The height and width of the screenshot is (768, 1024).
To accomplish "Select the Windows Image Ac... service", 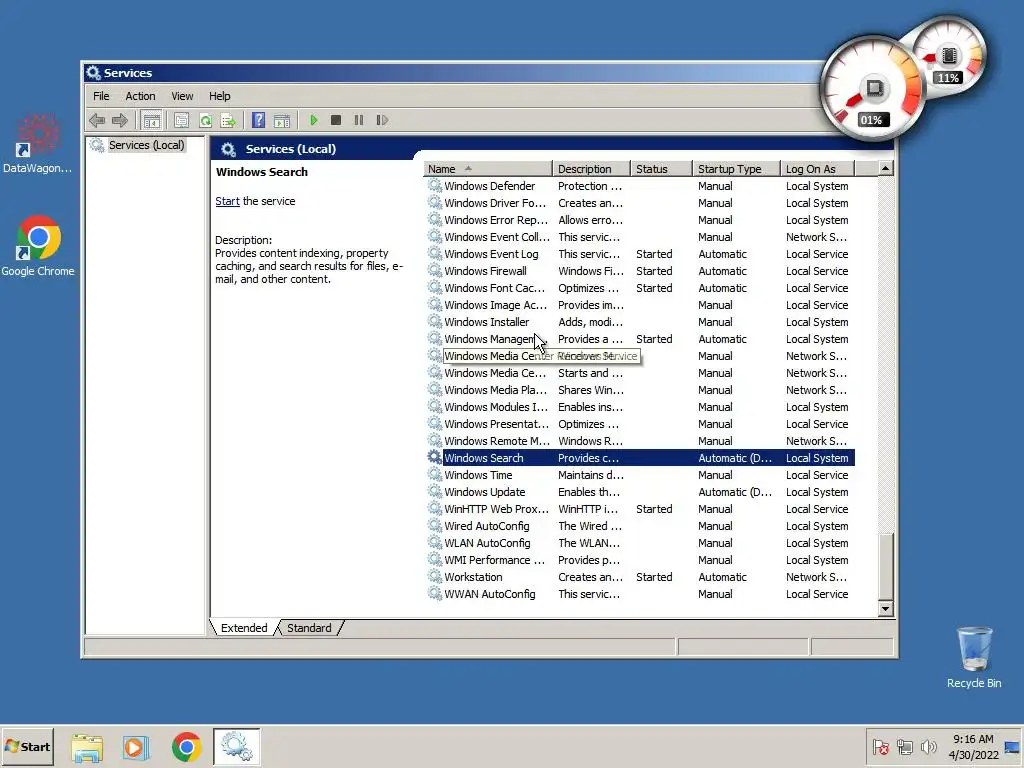I will click(x=639, y=305).
